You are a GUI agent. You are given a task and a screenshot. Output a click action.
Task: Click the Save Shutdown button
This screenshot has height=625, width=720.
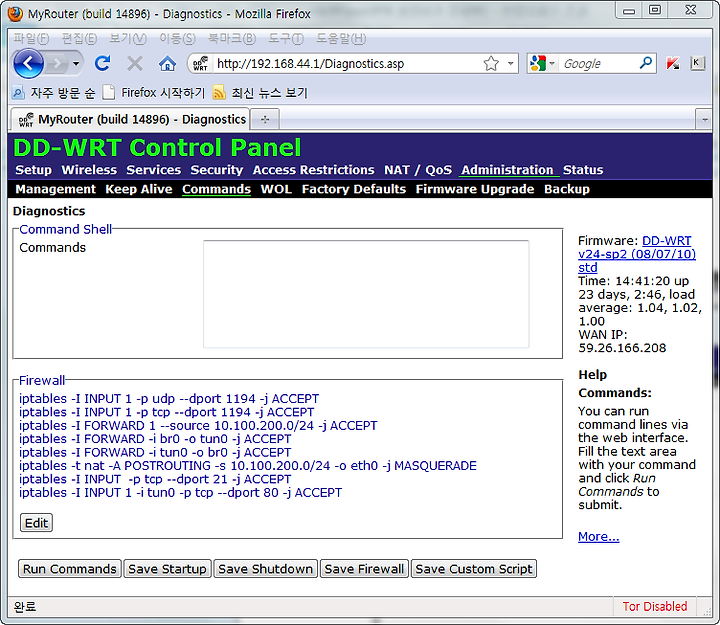[x=265, y=569]
